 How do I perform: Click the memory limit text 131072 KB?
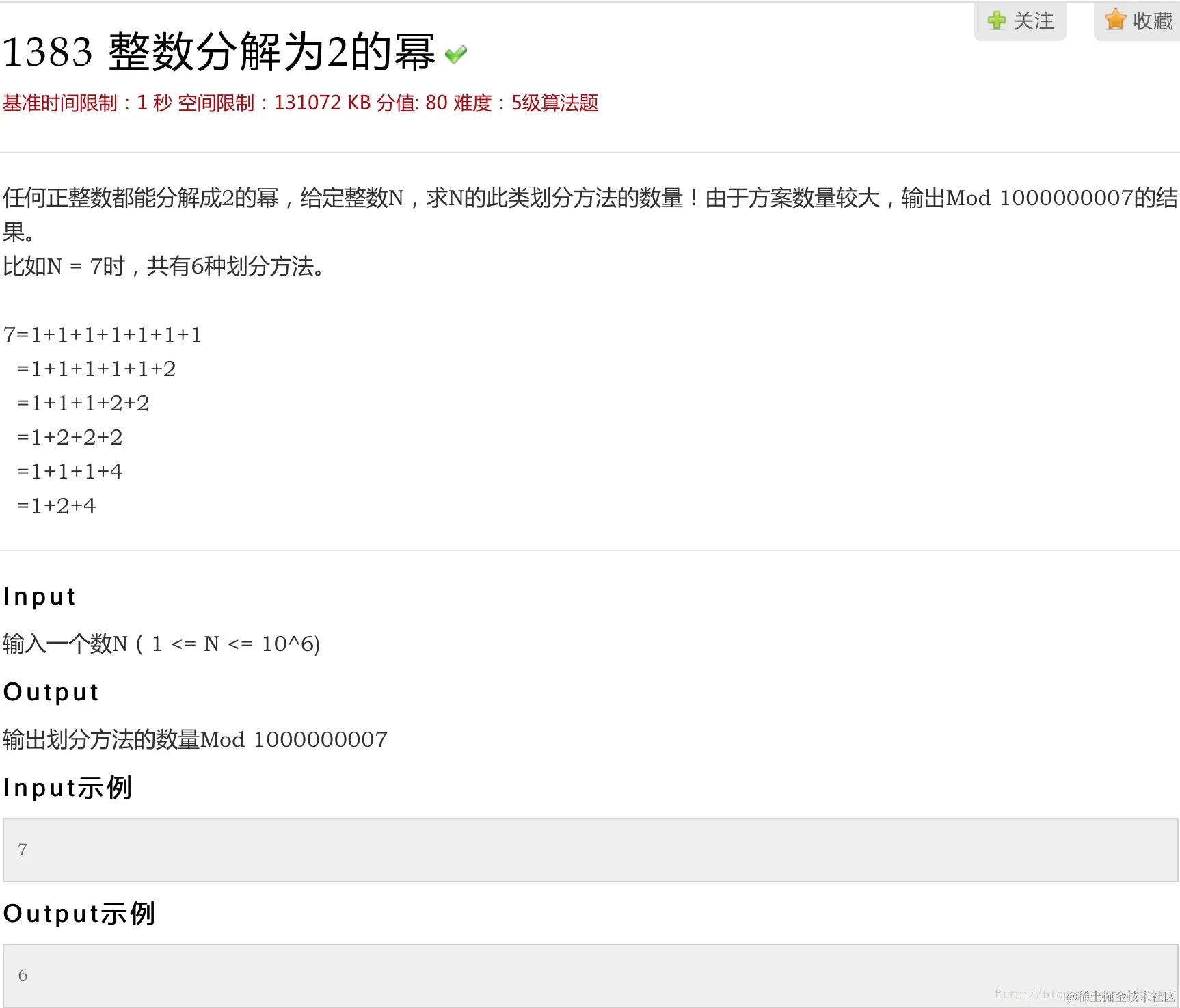[x=322, y=103]
